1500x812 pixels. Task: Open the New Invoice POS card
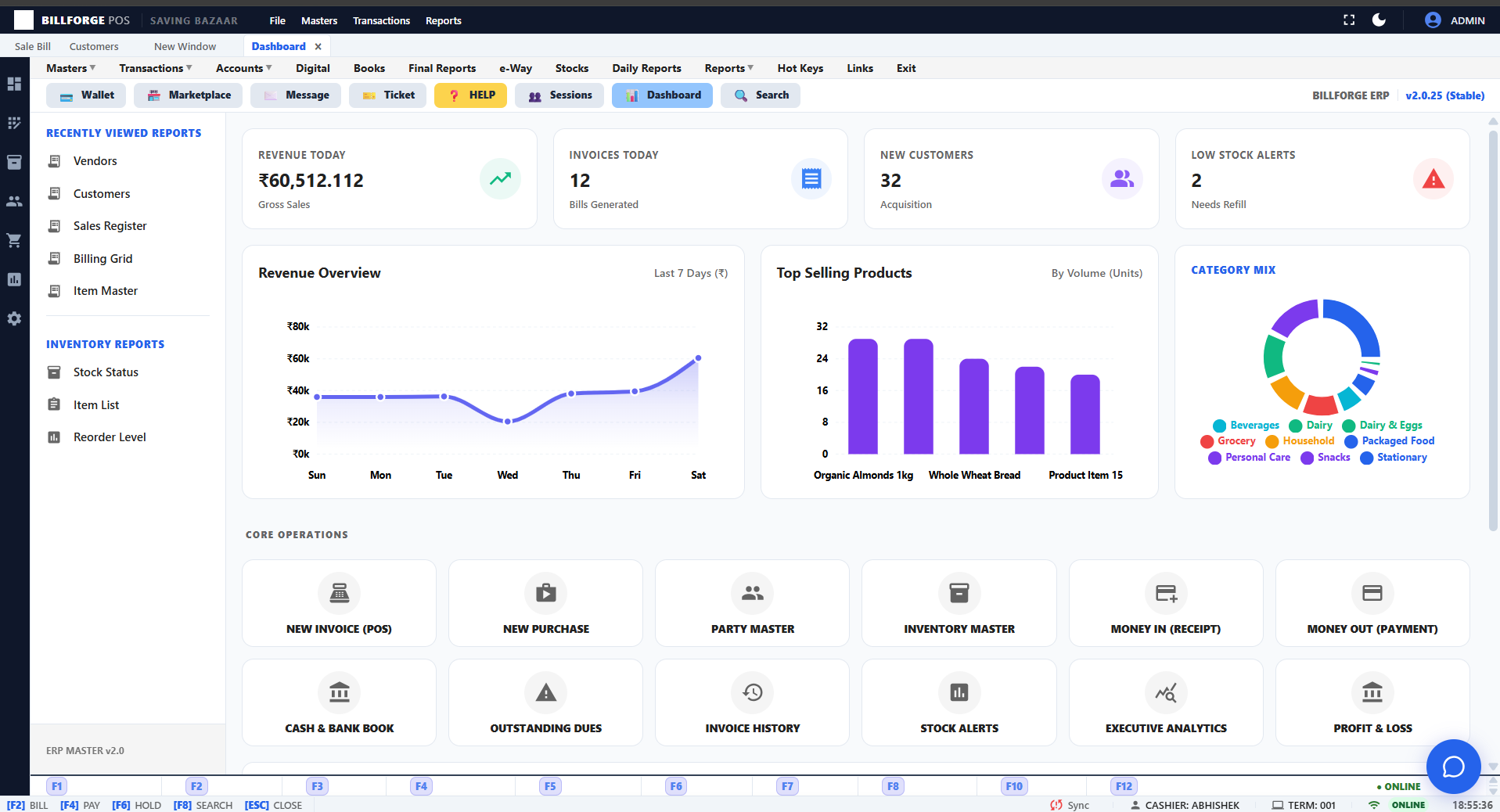pos(338,603)
